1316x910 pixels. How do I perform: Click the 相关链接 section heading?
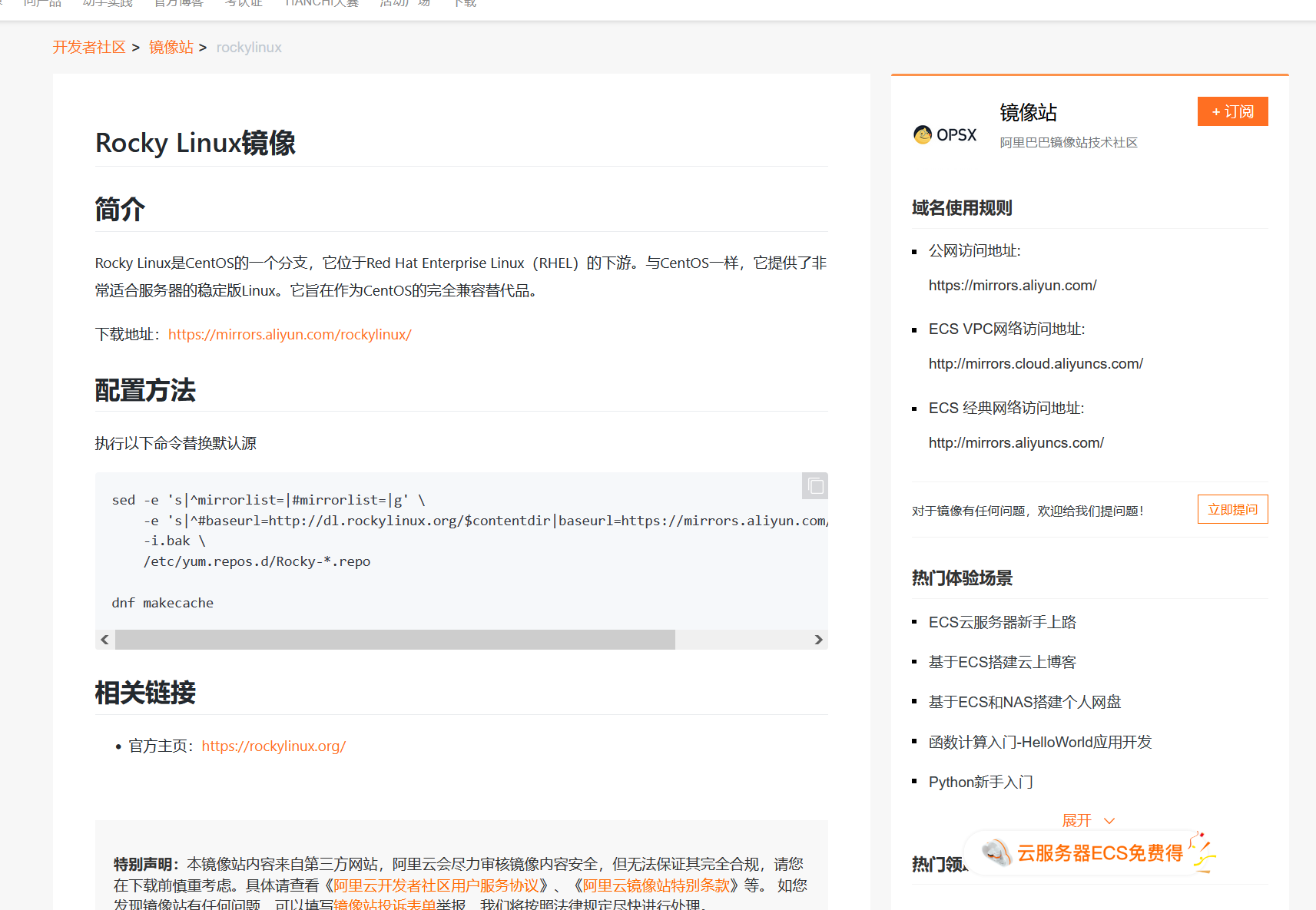[145, 693]
